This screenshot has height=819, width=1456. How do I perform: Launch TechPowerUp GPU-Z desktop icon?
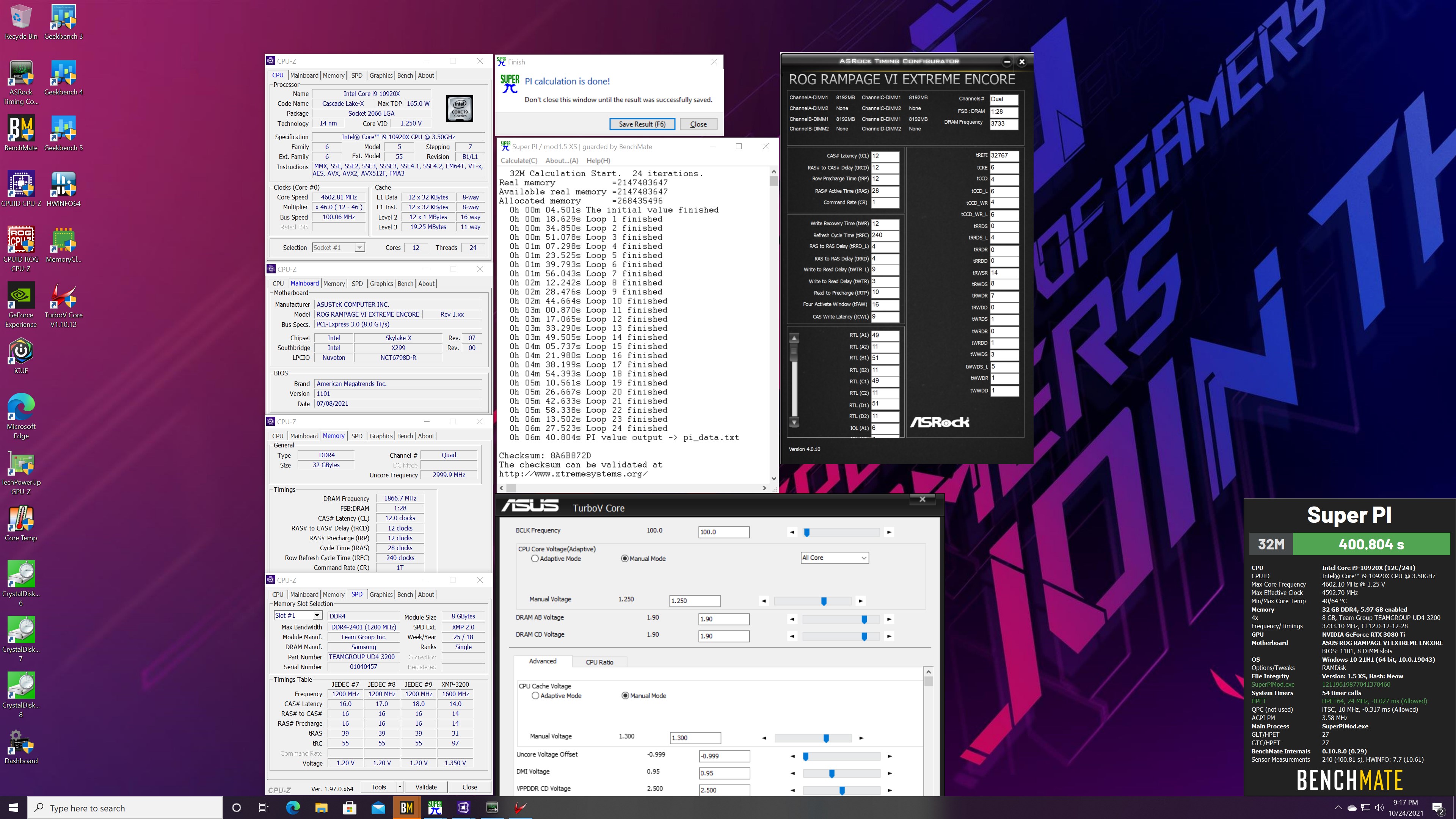pyautogui.click(x=21, y=472)
